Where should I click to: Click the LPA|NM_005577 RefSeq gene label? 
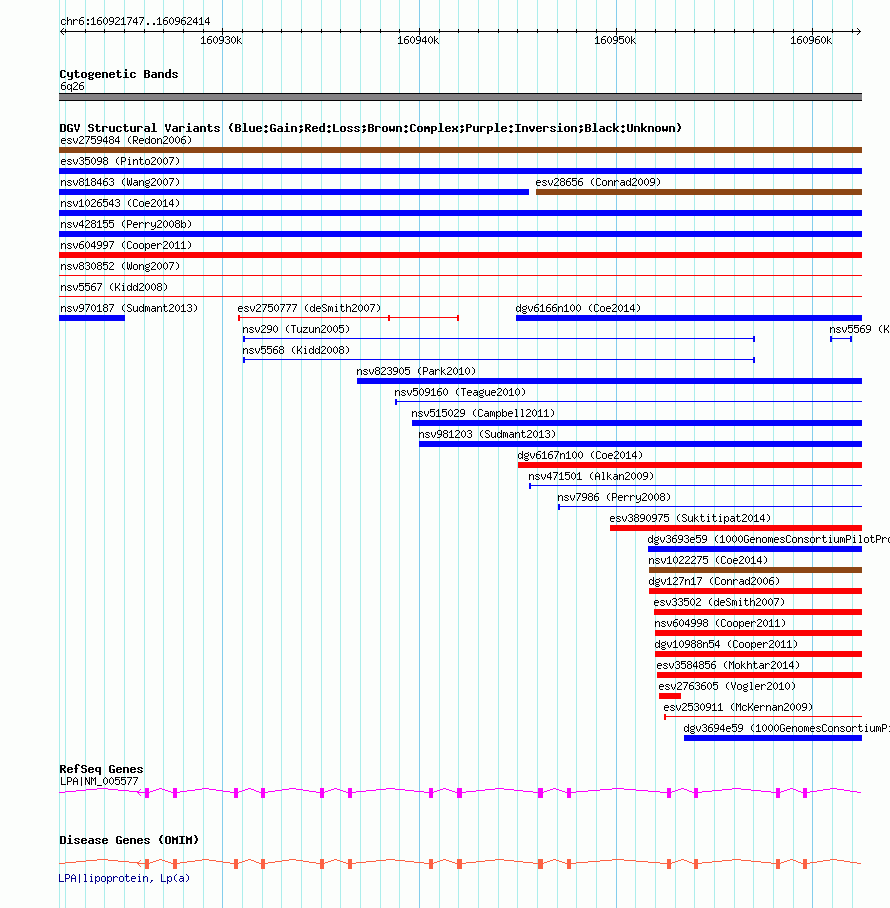point(99,781)
